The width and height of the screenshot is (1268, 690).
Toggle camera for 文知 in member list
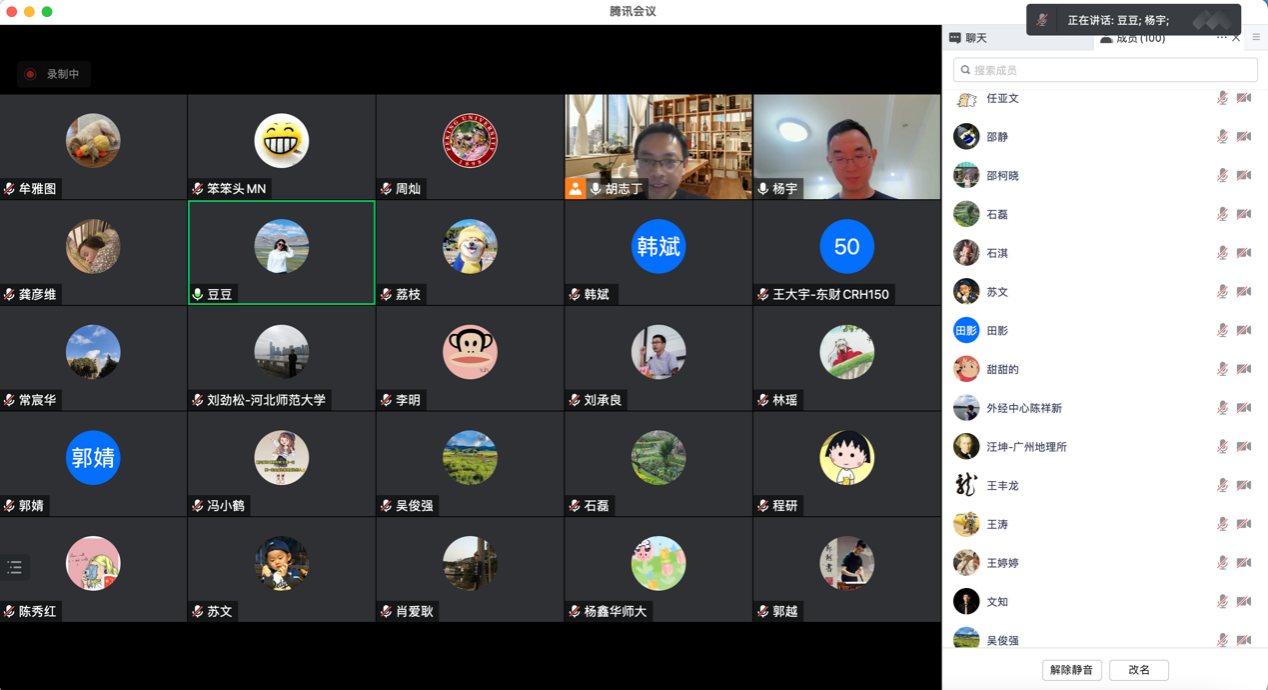(x=1244, y=602)
